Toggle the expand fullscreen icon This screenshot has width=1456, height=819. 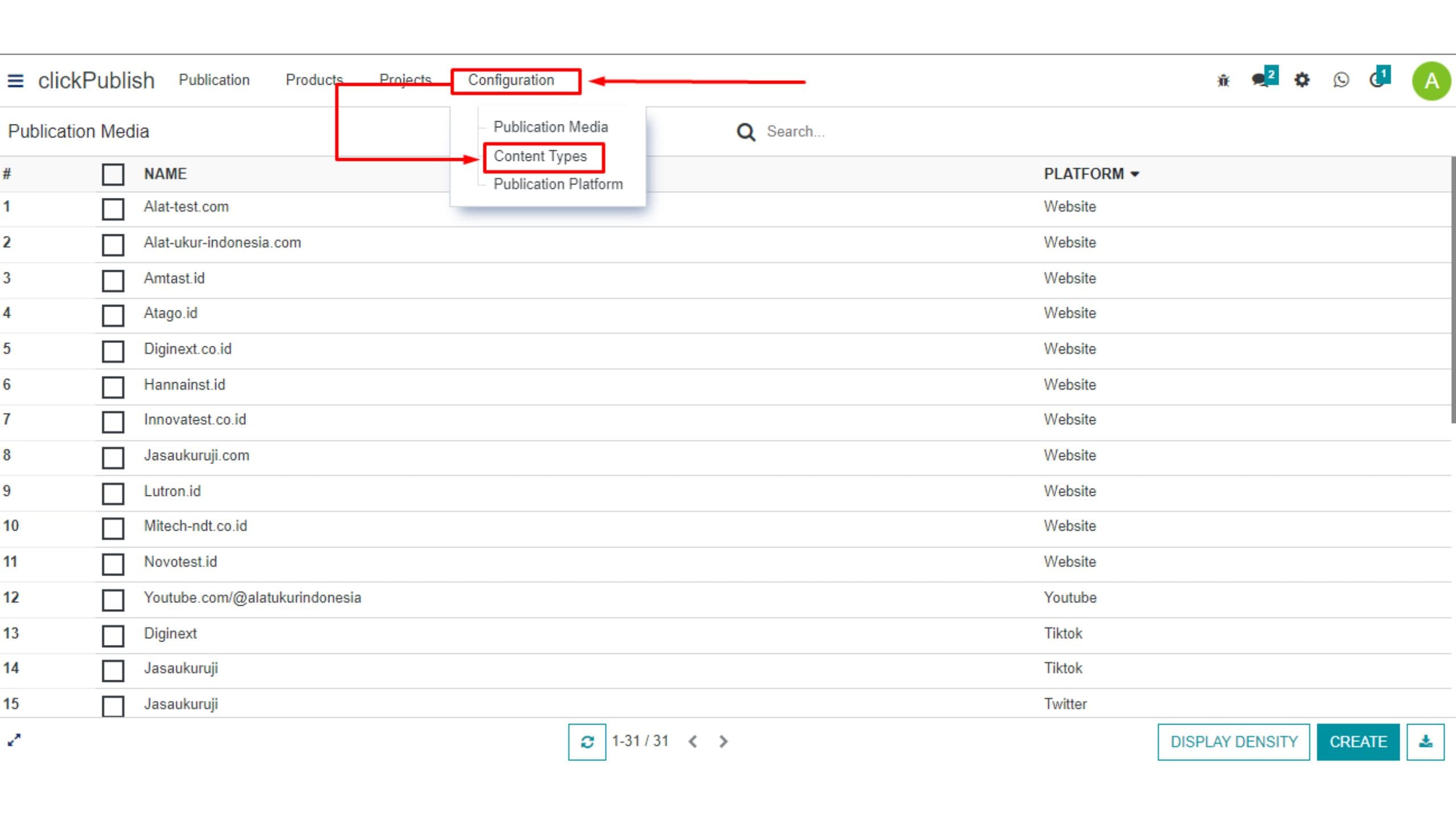14,740
